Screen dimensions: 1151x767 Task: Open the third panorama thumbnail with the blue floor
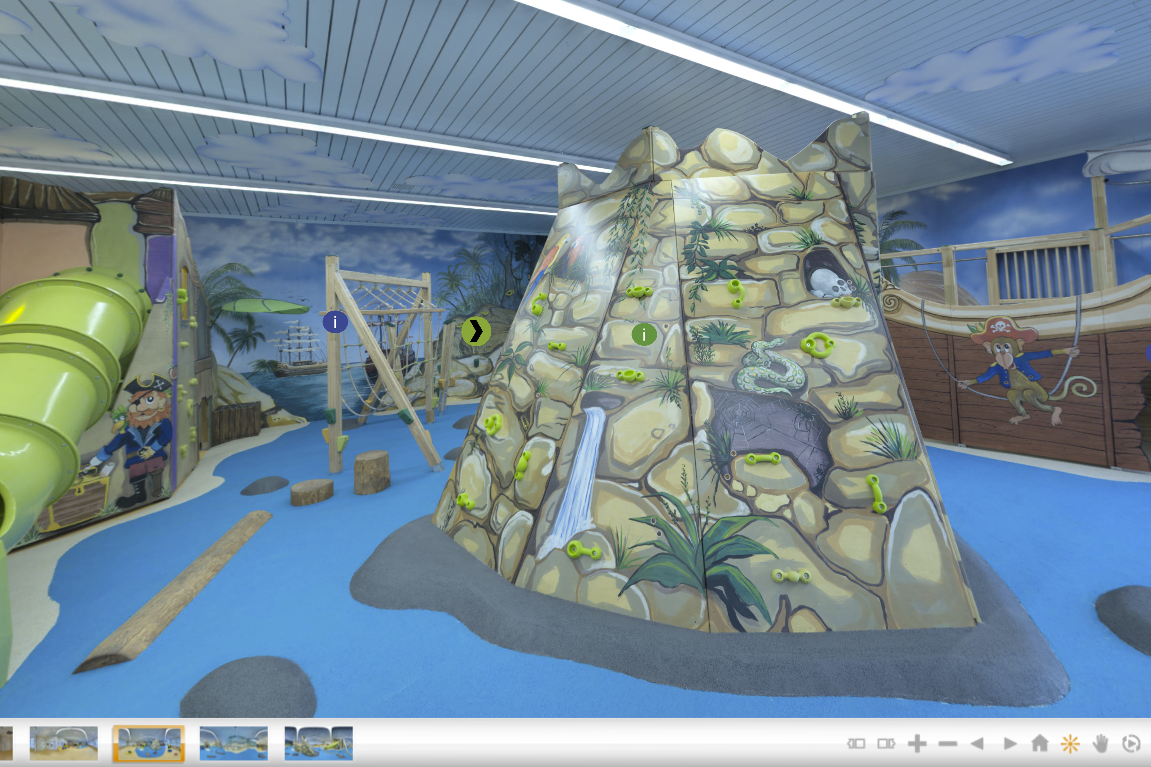(x=233, y=744)
